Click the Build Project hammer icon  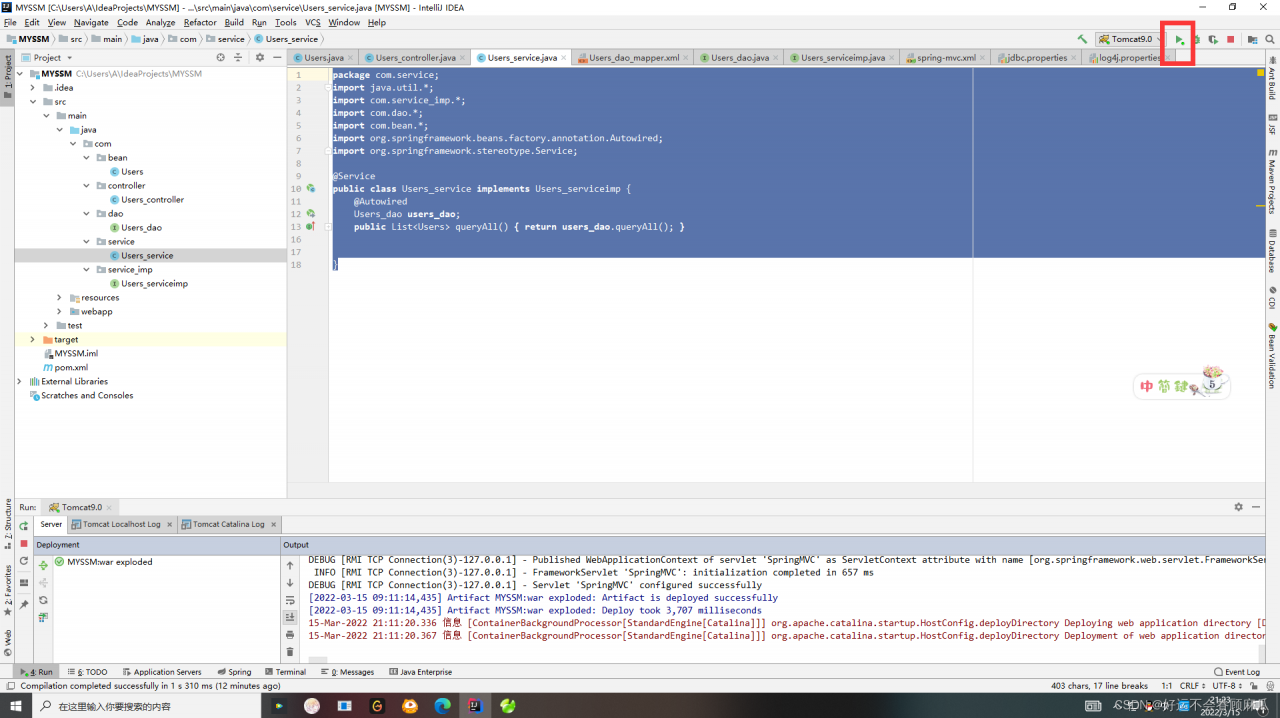pos(1082,40)
